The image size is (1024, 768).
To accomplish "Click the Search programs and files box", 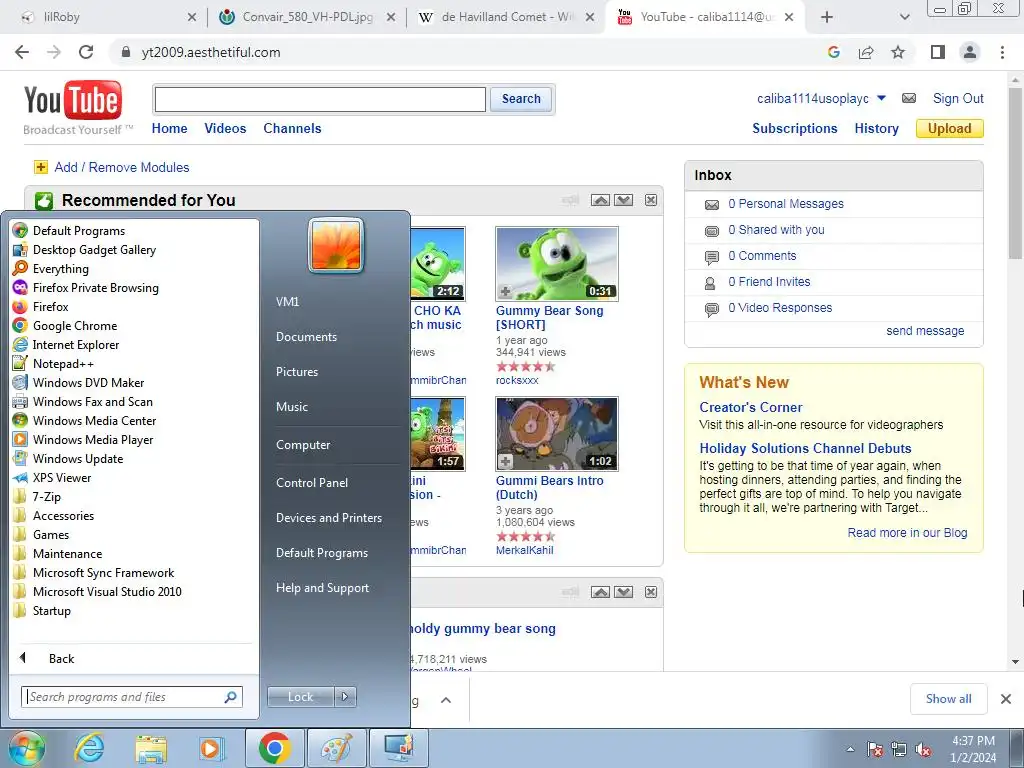I will [132, 697].
